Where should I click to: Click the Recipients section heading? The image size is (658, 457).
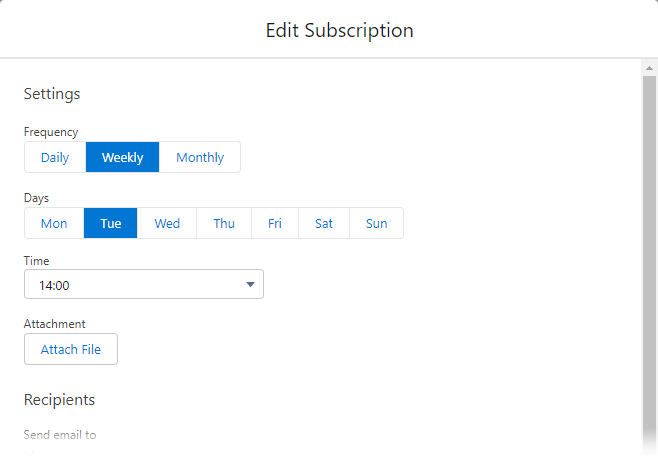pyautogui.click(x=59, y=400)
